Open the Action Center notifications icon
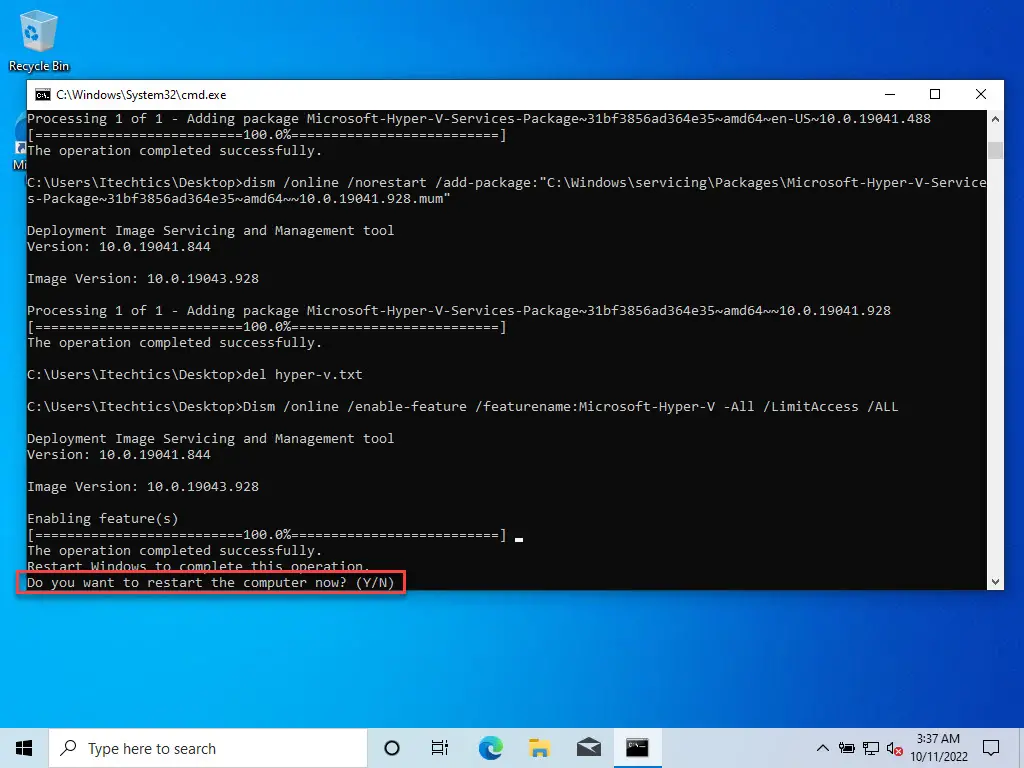The image size is (1024, 768). pyautogui.click(x=990, y=748)
